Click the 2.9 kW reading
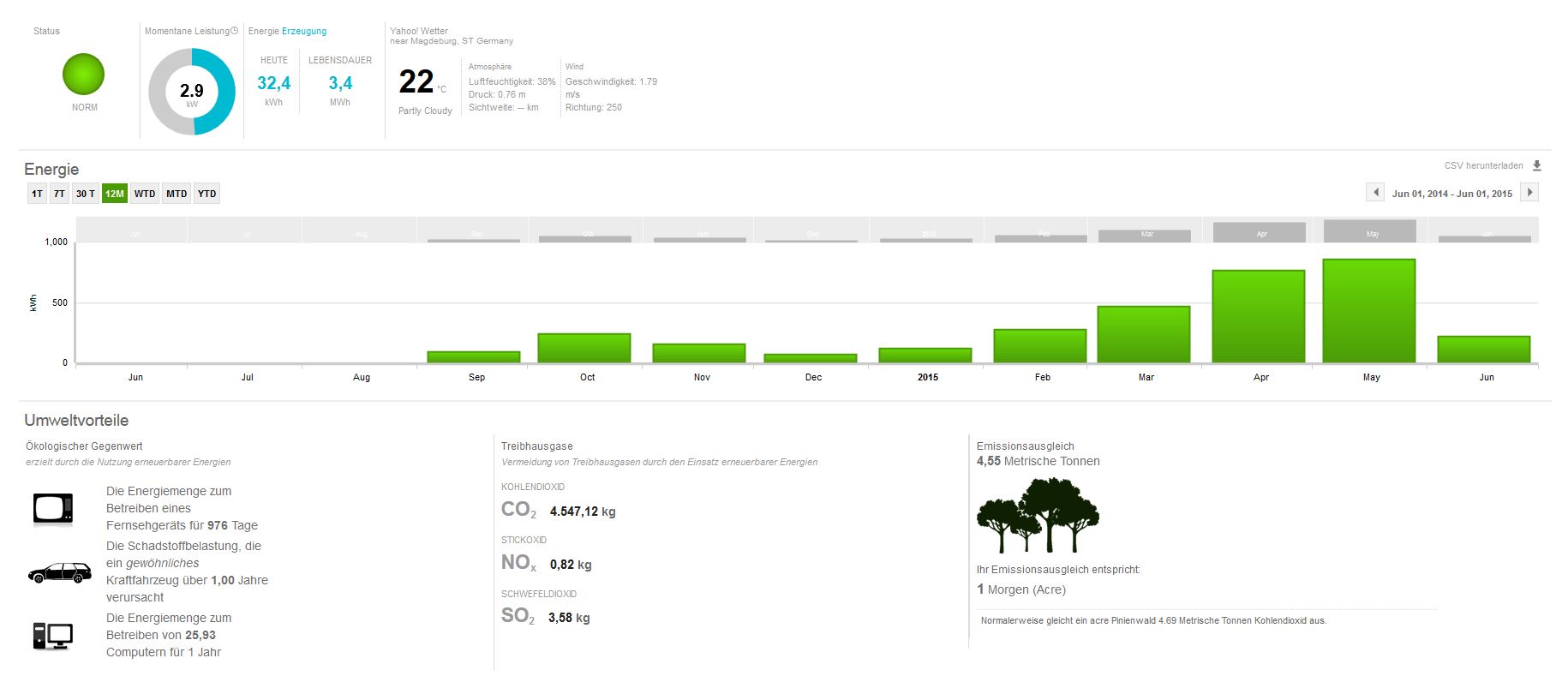This screenshot has width=1568, height=688. coord(192,93)
